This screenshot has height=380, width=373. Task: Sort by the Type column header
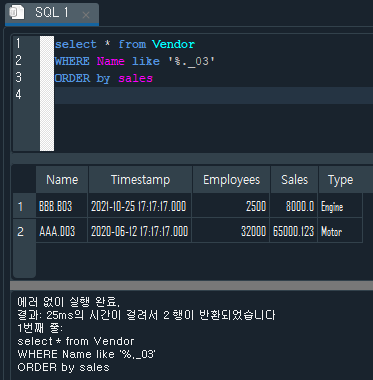[340, 180]
